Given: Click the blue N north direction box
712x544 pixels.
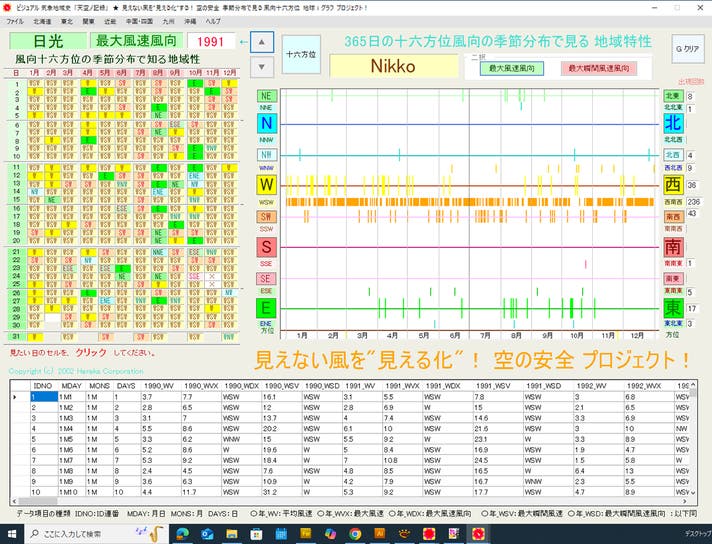Looking at the screenshot, I should [x=267, y=124].
